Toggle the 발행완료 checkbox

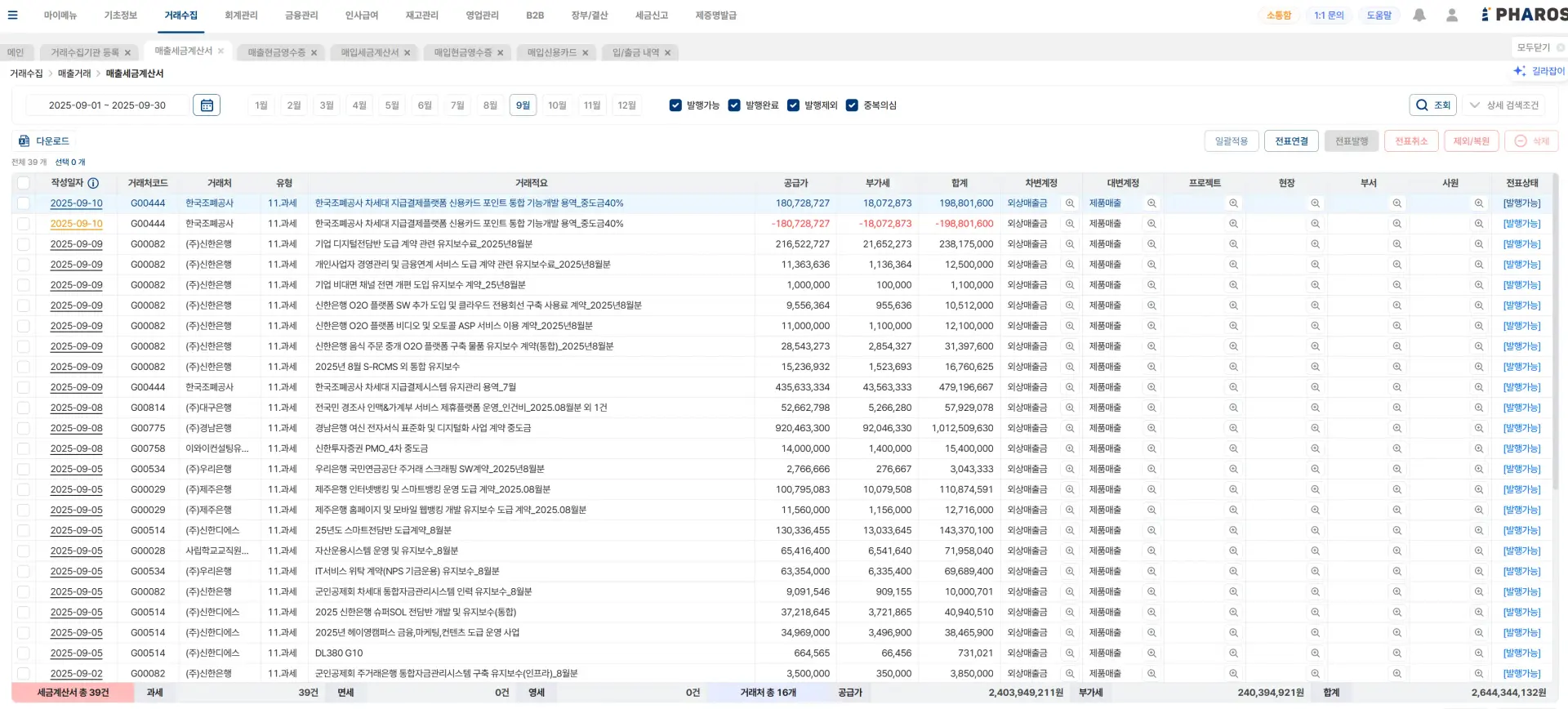point(734,105)
